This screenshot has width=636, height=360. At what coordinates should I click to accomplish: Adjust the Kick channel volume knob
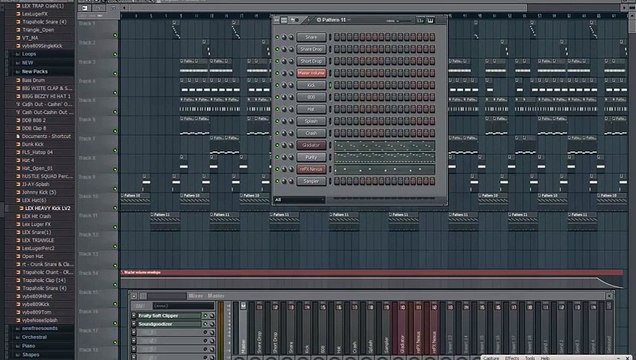[x=291, y=85]
